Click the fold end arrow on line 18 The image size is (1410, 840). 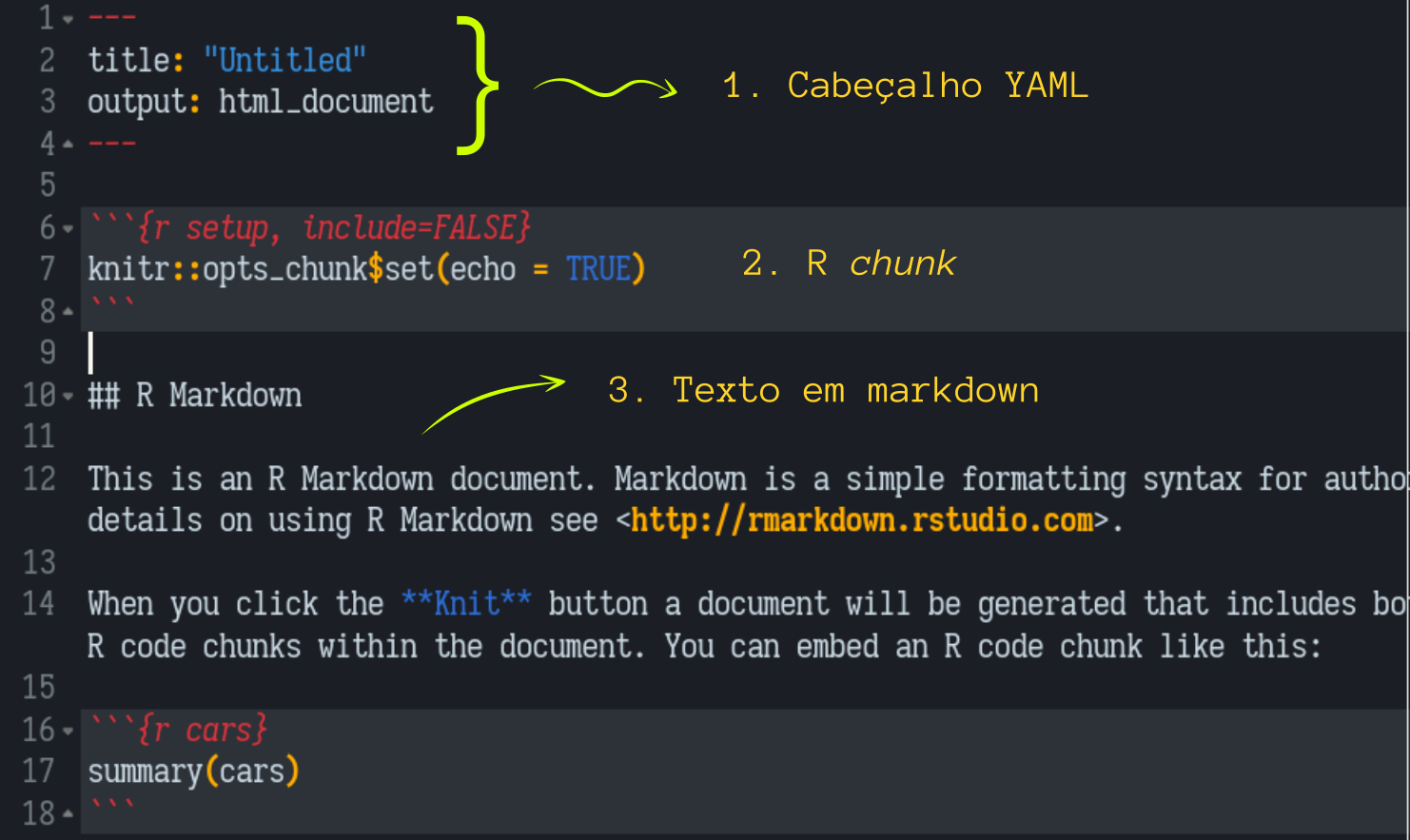[69, 813]
